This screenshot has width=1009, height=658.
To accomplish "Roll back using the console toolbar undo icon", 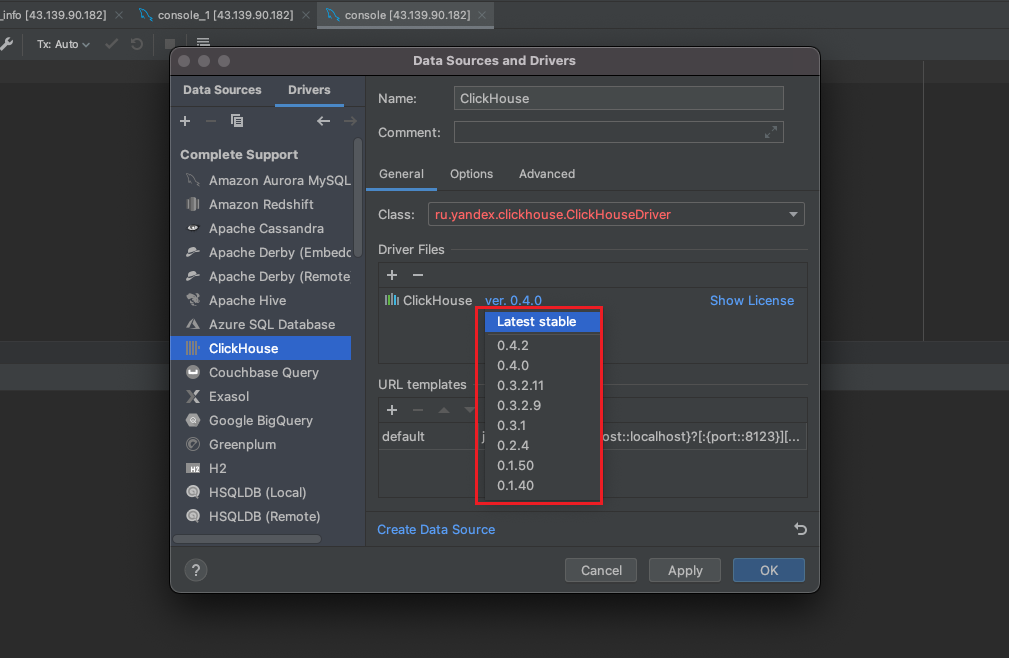I will coord(136,44).
